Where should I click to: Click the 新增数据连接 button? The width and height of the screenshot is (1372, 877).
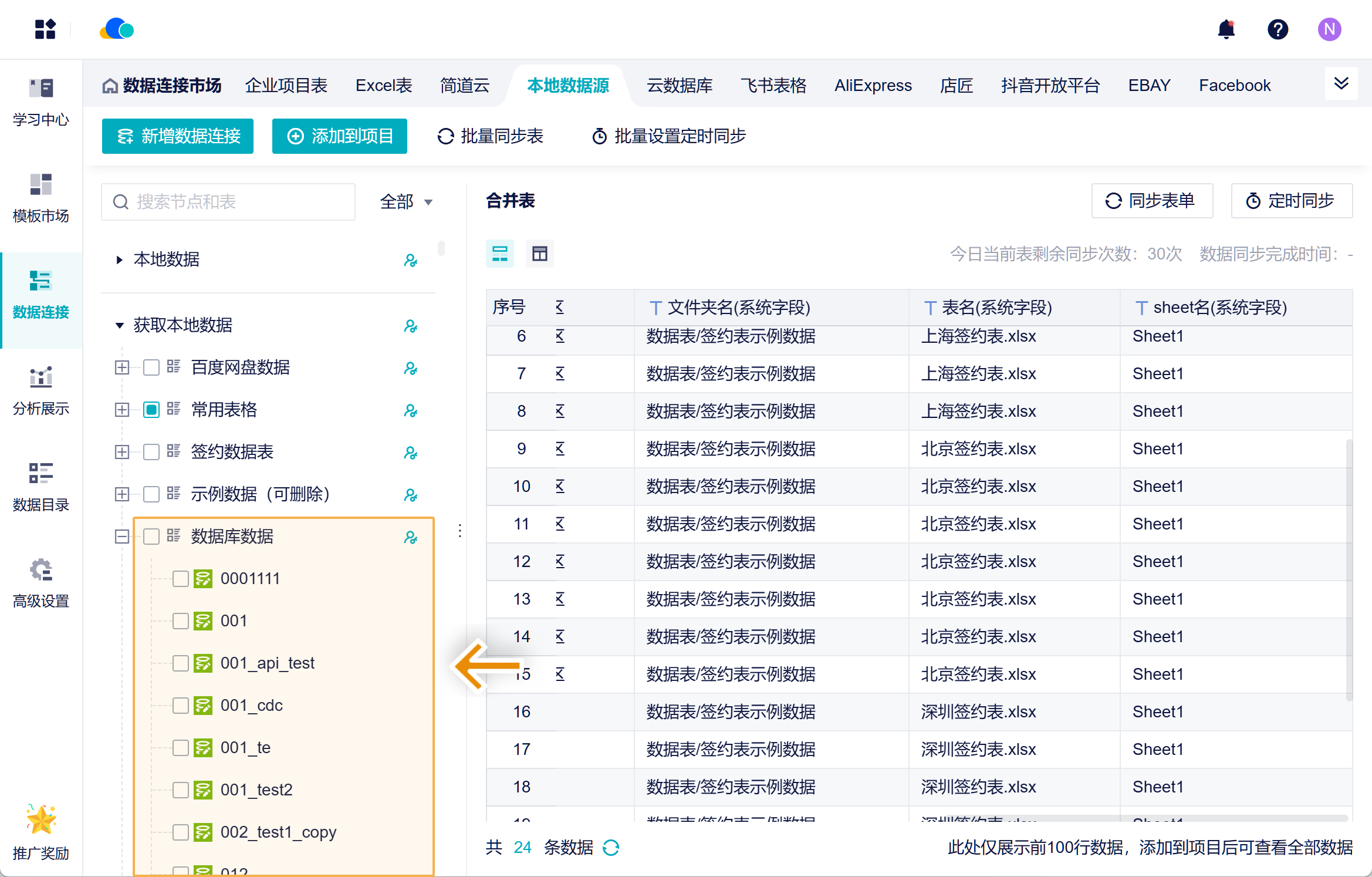177,136
